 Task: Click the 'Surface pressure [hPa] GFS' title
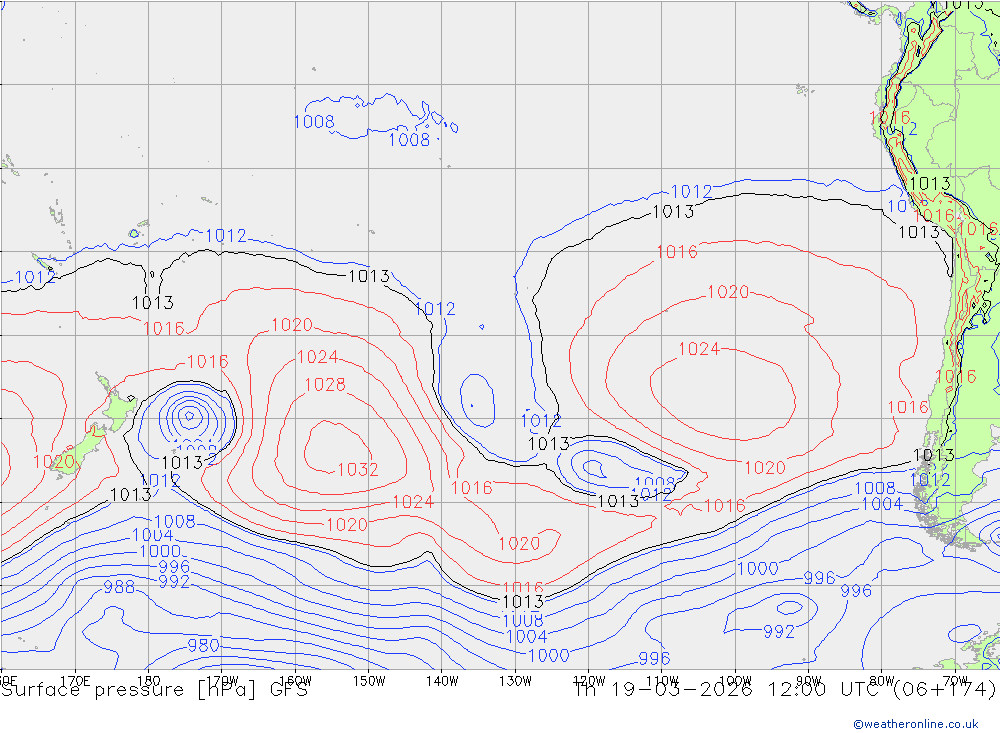154,690
